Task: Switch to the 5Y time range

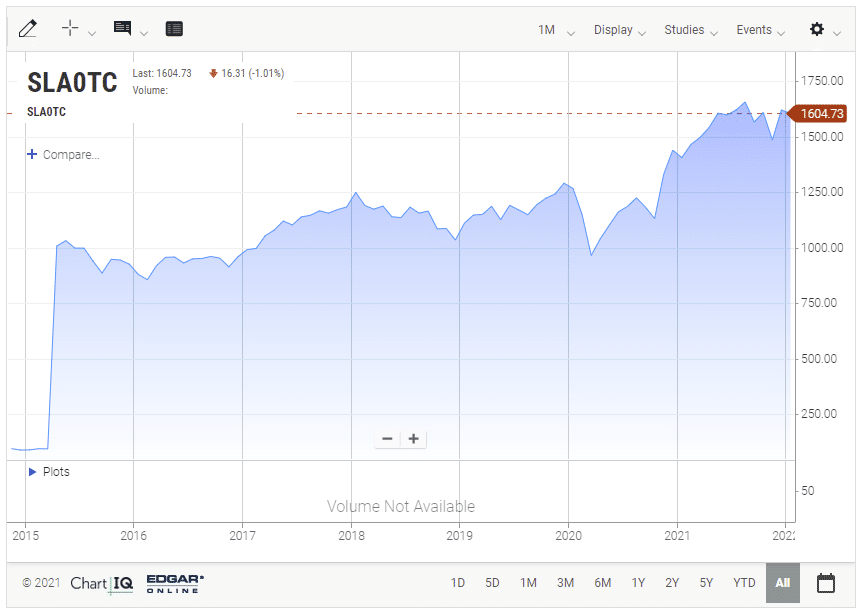Action: pos(706,583)
